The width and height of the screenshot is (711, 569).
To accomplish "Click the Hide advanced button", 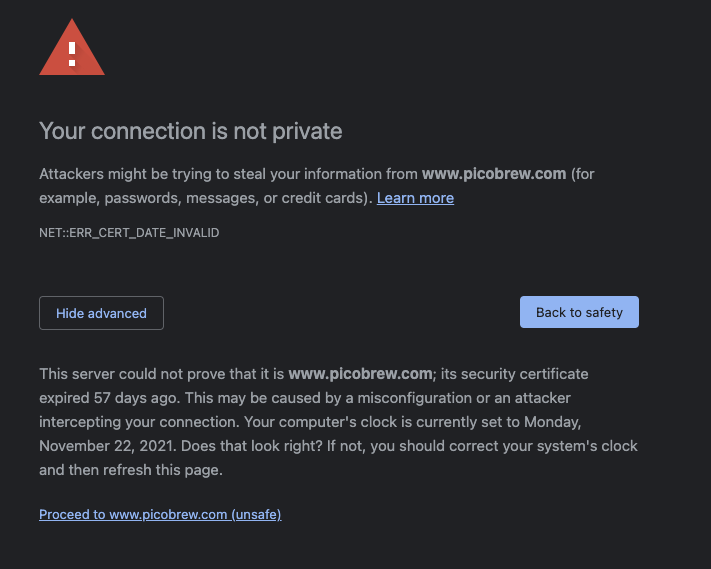I will 101,313.
